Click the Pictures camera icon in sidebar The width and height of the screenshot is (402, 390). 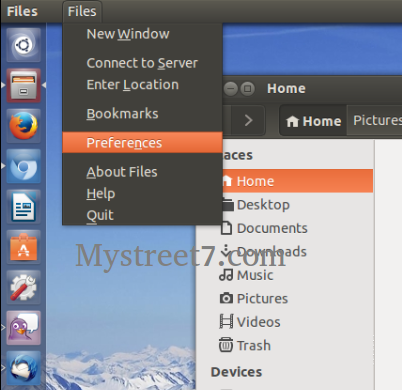point(226,298)
